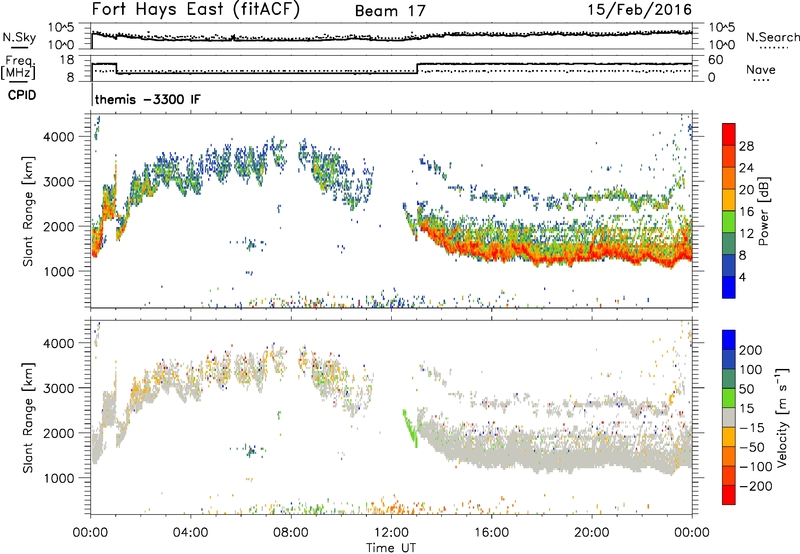Click the '16:00' time axis tick label
Screen dimensions: 800x554
491,533
